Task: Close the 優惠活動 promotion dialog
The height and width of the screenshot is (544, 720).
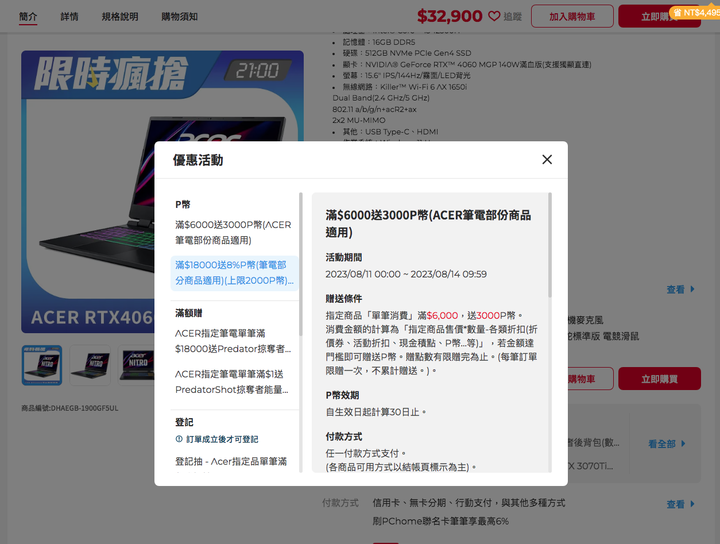Action: click(546, 159)
